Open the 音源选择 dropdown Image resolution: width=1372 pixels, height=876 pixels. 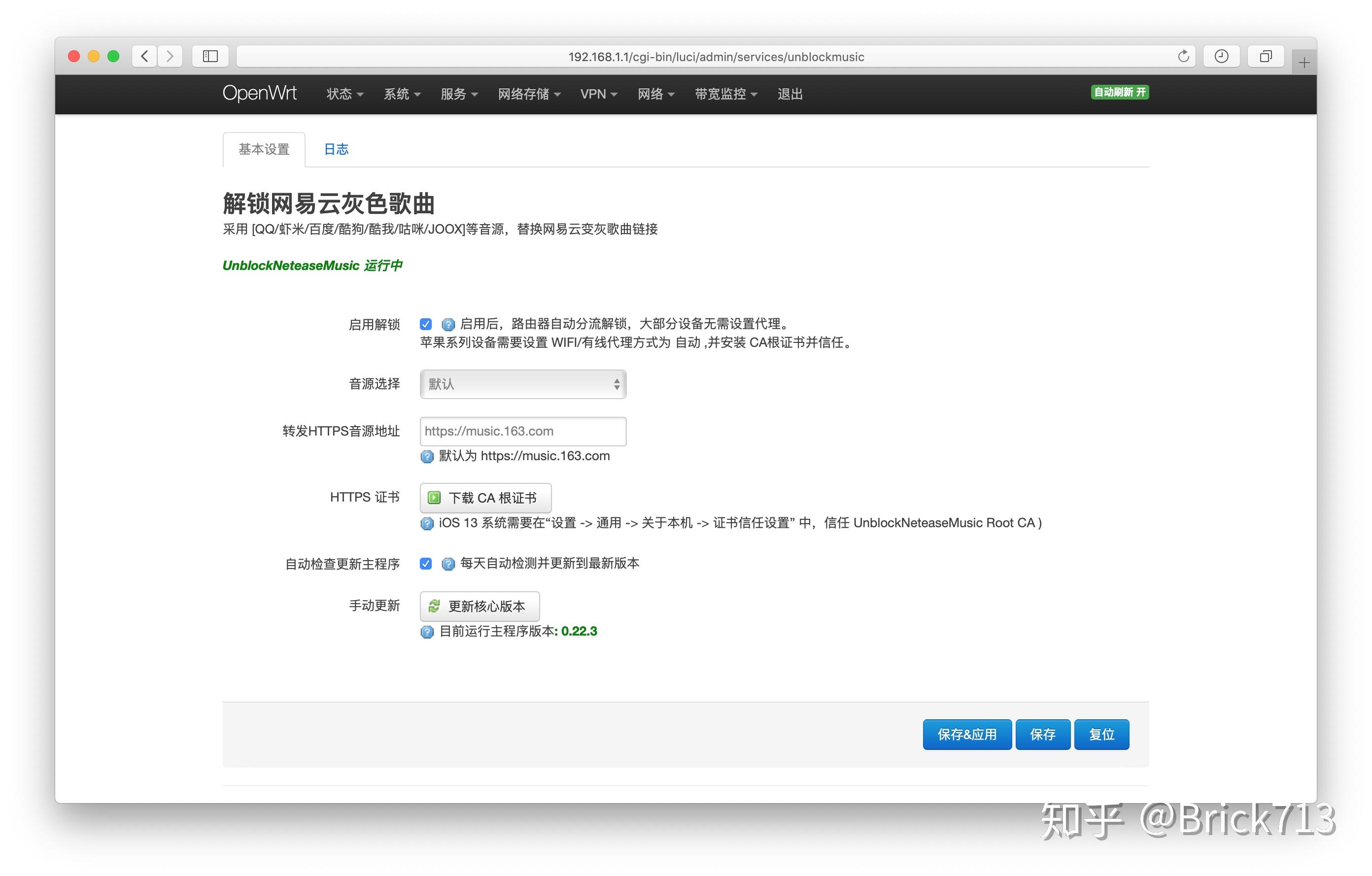pyautogui.click(x=522, y=384)
